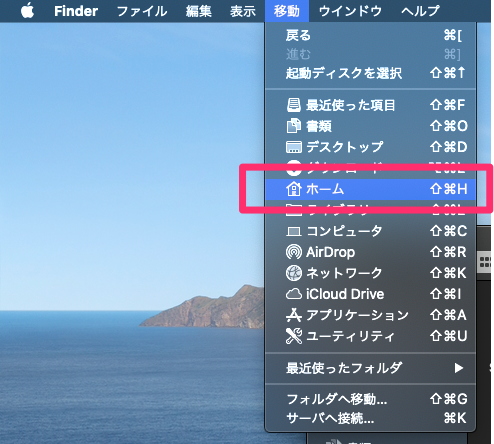Viewport: 494px width, 444px height.
Task: Select ネットワーク menu label
Action: tap(344, 273)
